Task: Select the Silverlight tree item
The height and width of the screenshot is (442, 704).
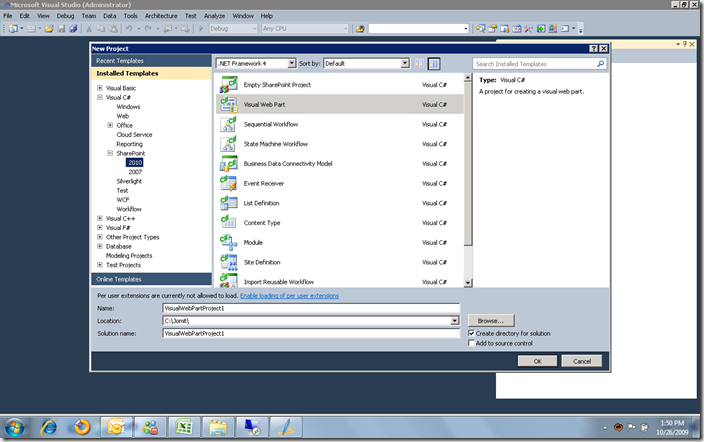Action: point(129,181)
